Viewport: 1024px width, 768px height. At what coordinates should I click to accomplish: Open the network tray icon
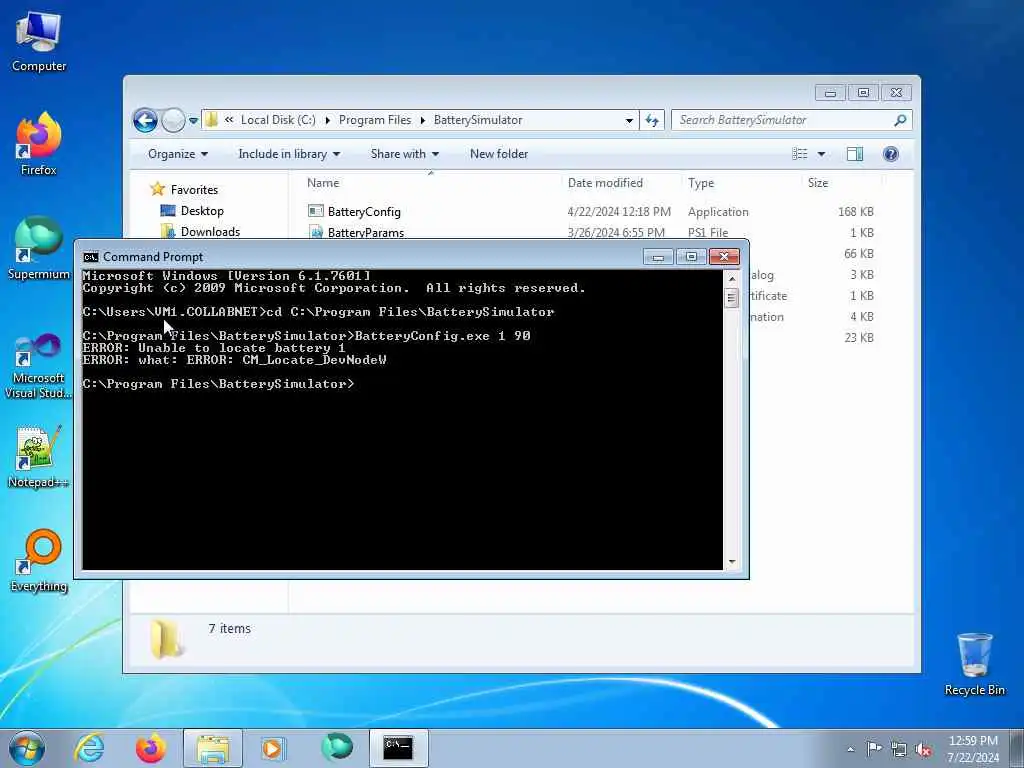pyautogui.click(x=899, y=749)
